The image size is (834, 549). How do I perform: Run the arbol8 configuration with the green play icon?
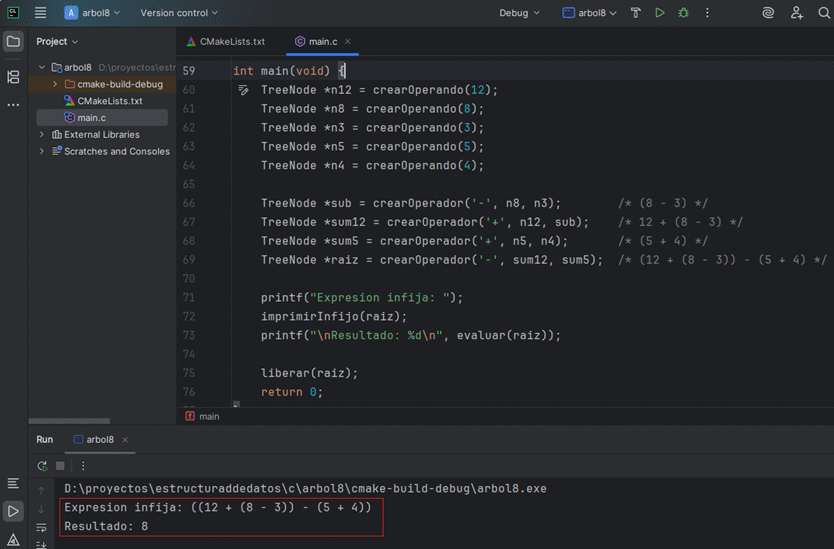pos(659,13)
